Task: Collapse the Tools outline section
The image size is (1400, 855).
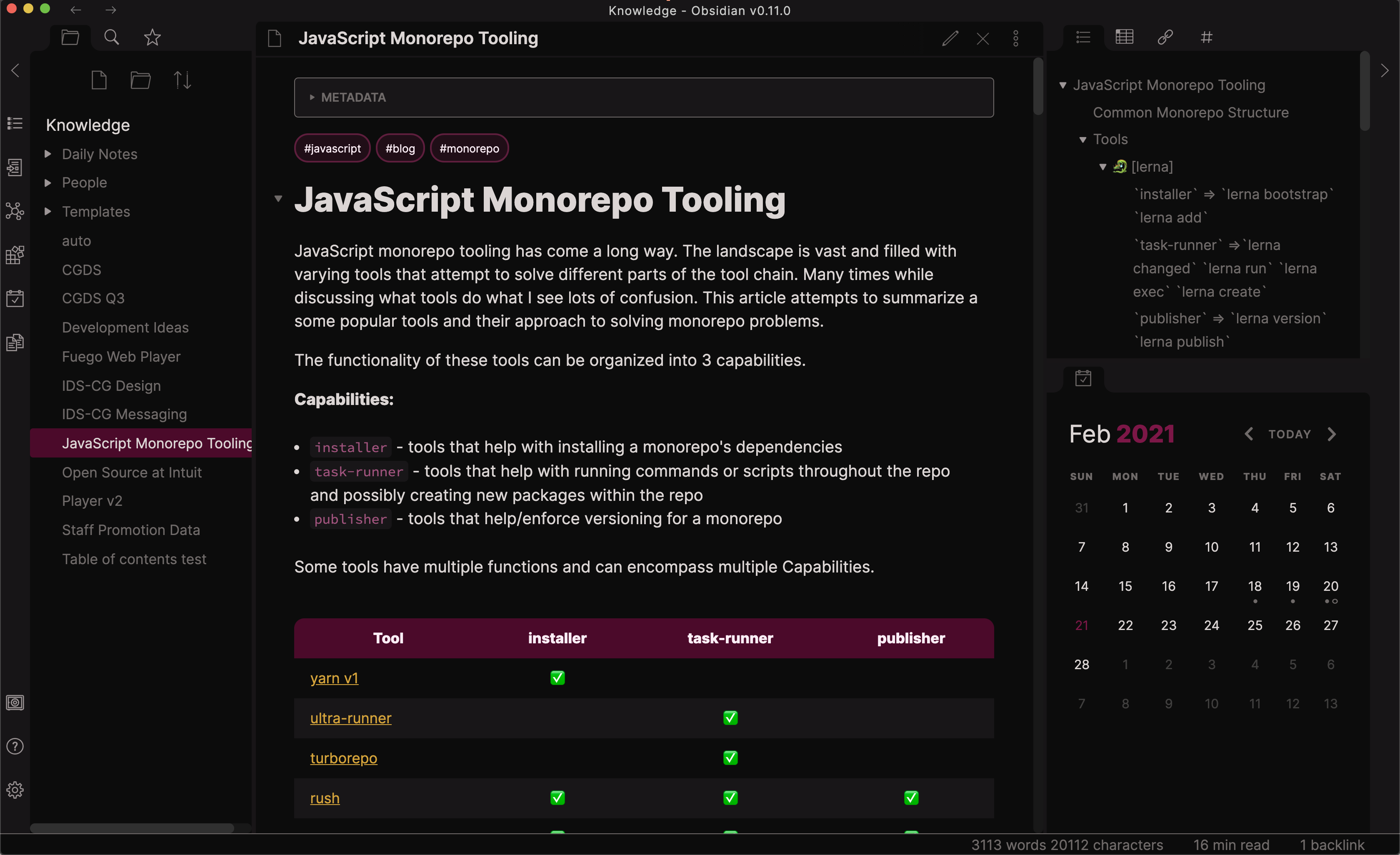Action: click(x=1083, y=140)
